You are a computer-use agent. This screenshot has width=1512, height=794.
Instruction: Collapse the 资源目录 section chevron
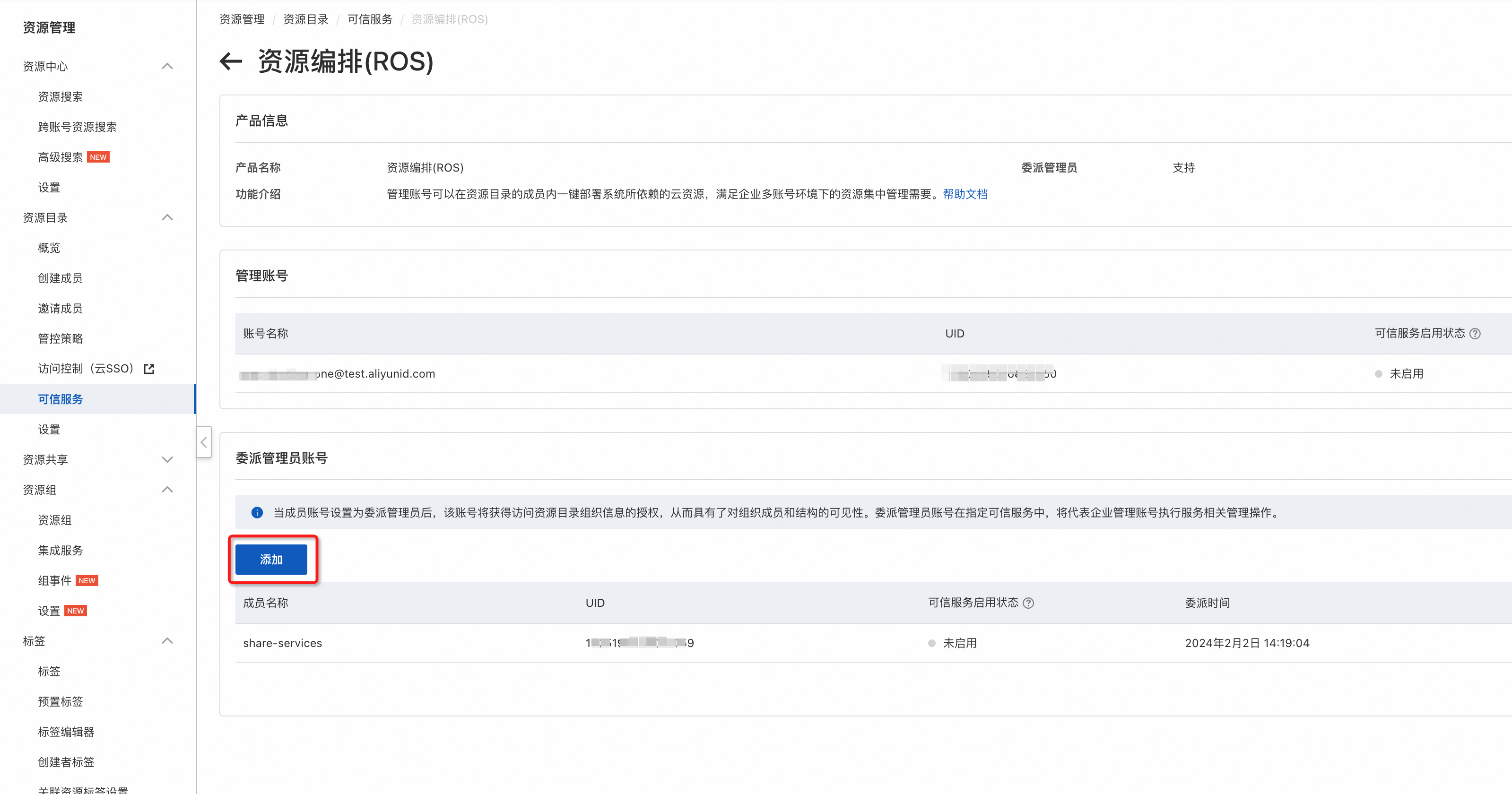coord(167,218)
